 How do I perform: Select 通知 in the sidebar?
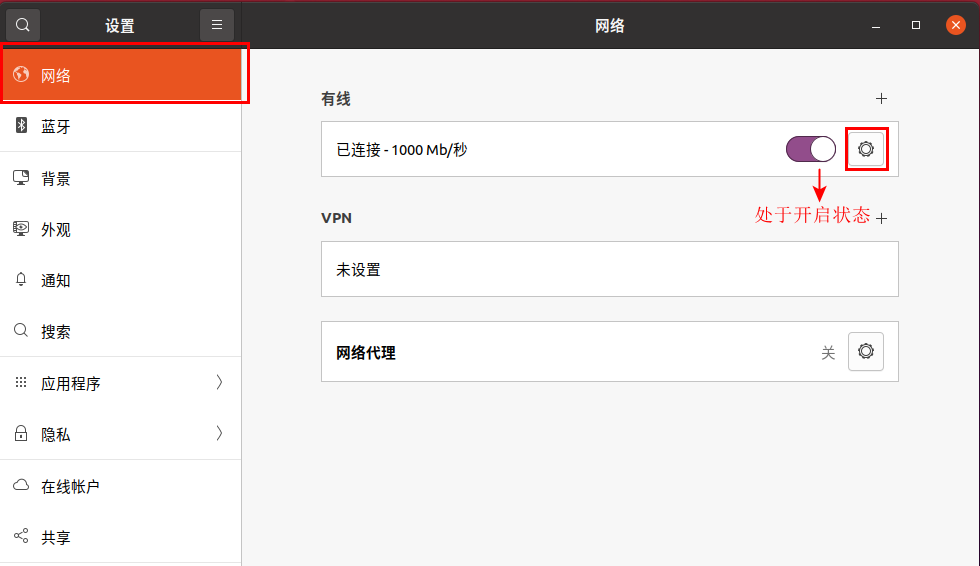[121, 280]
